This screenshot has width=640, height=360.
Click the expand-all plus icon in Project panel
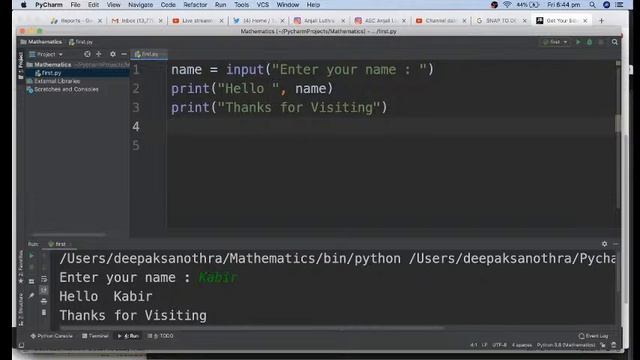point(99,54)
